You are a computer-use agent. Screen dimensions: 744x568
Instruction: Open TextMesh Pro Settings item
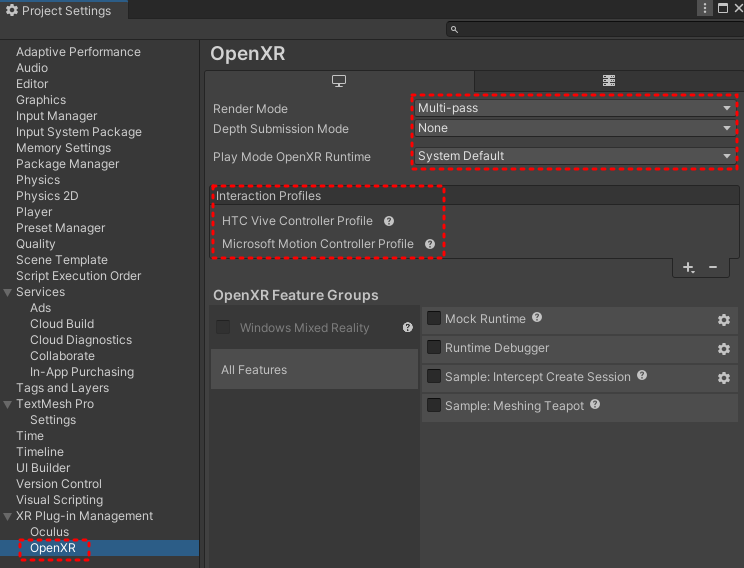[53, 420]
